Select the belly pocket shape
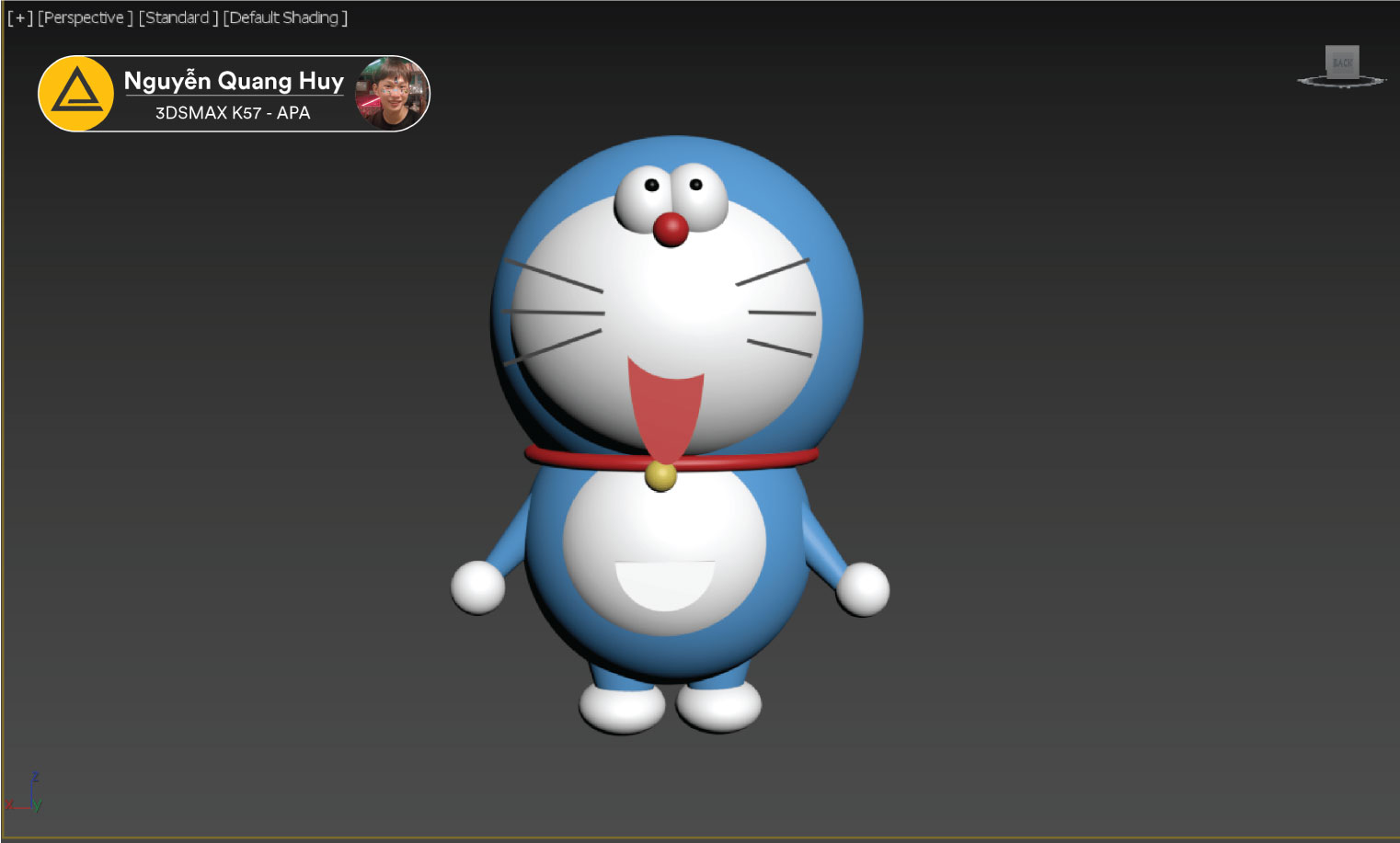The width and height of the screenshot is (1400, 843). point(664,584)
